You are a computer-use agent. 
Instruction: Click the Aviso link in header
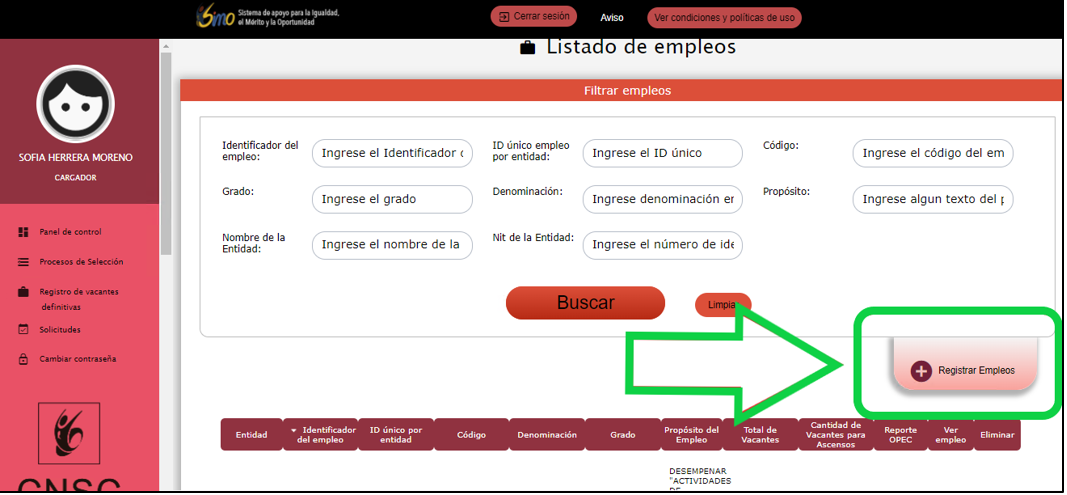coord(612,18)
